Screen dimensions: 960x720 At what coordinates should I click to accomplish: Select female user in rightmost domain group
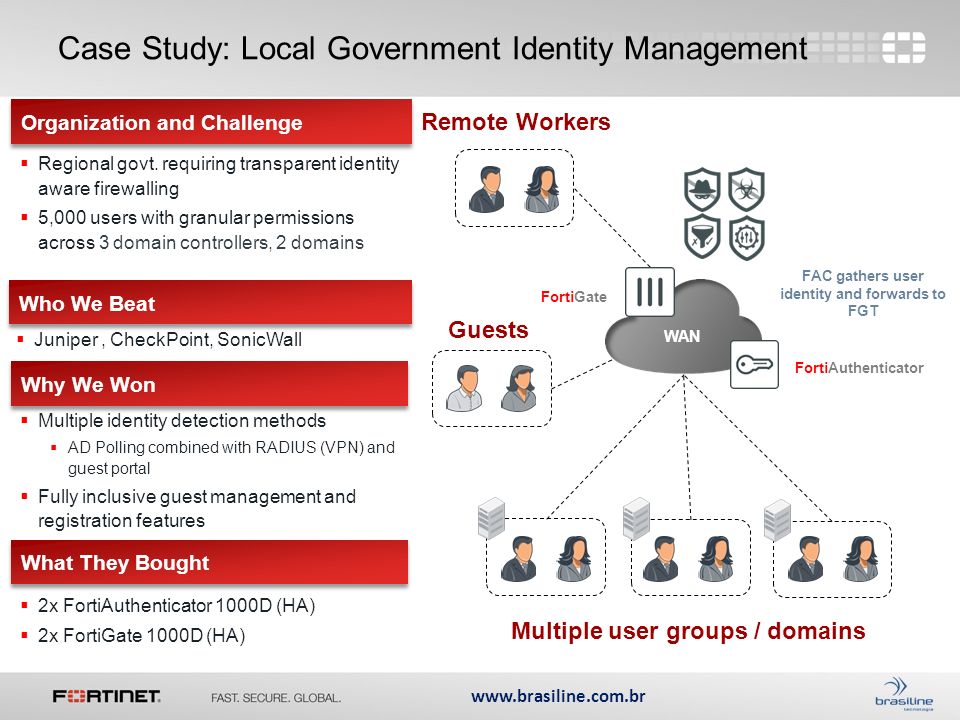tap(861, 558)
